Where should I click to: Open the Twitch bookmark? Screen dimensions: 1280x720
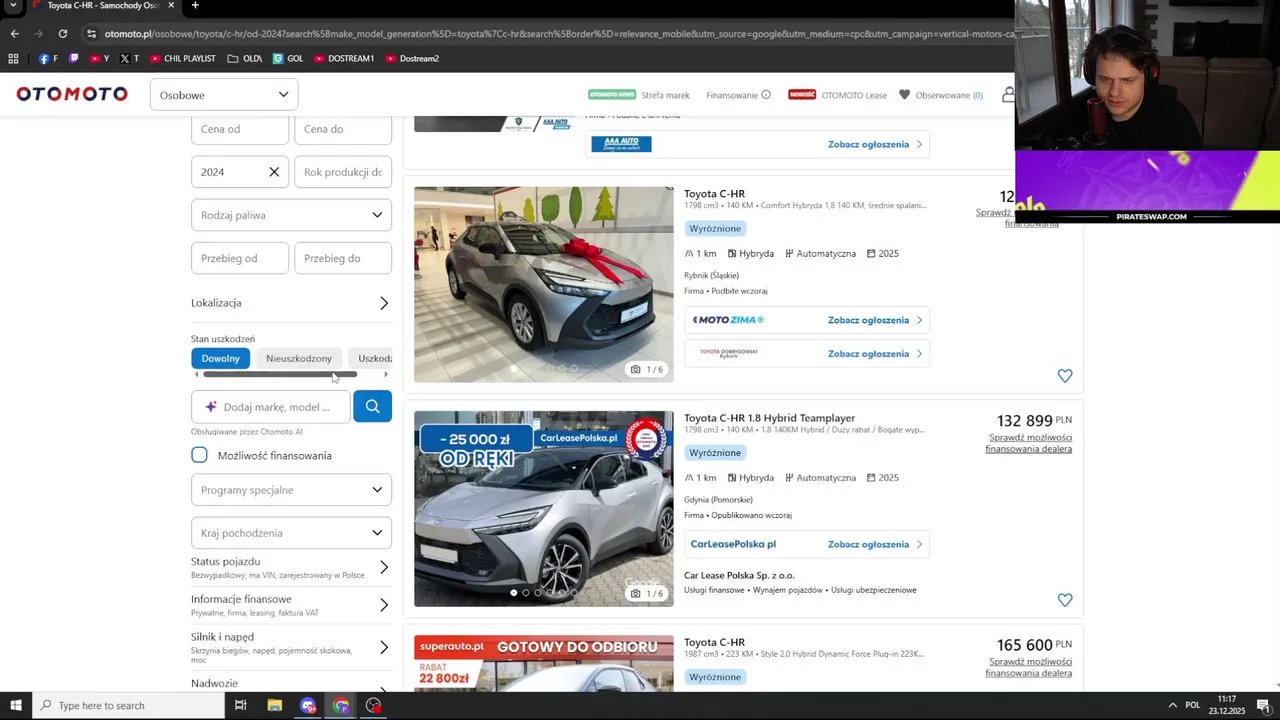73,58
